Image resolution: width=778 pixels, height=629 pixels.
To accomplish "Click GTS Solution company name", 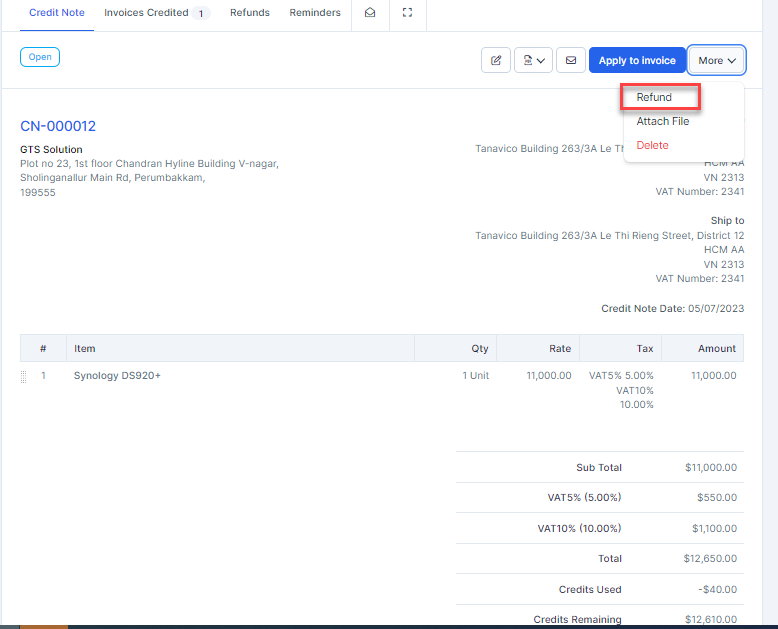I will click(51, 149).
